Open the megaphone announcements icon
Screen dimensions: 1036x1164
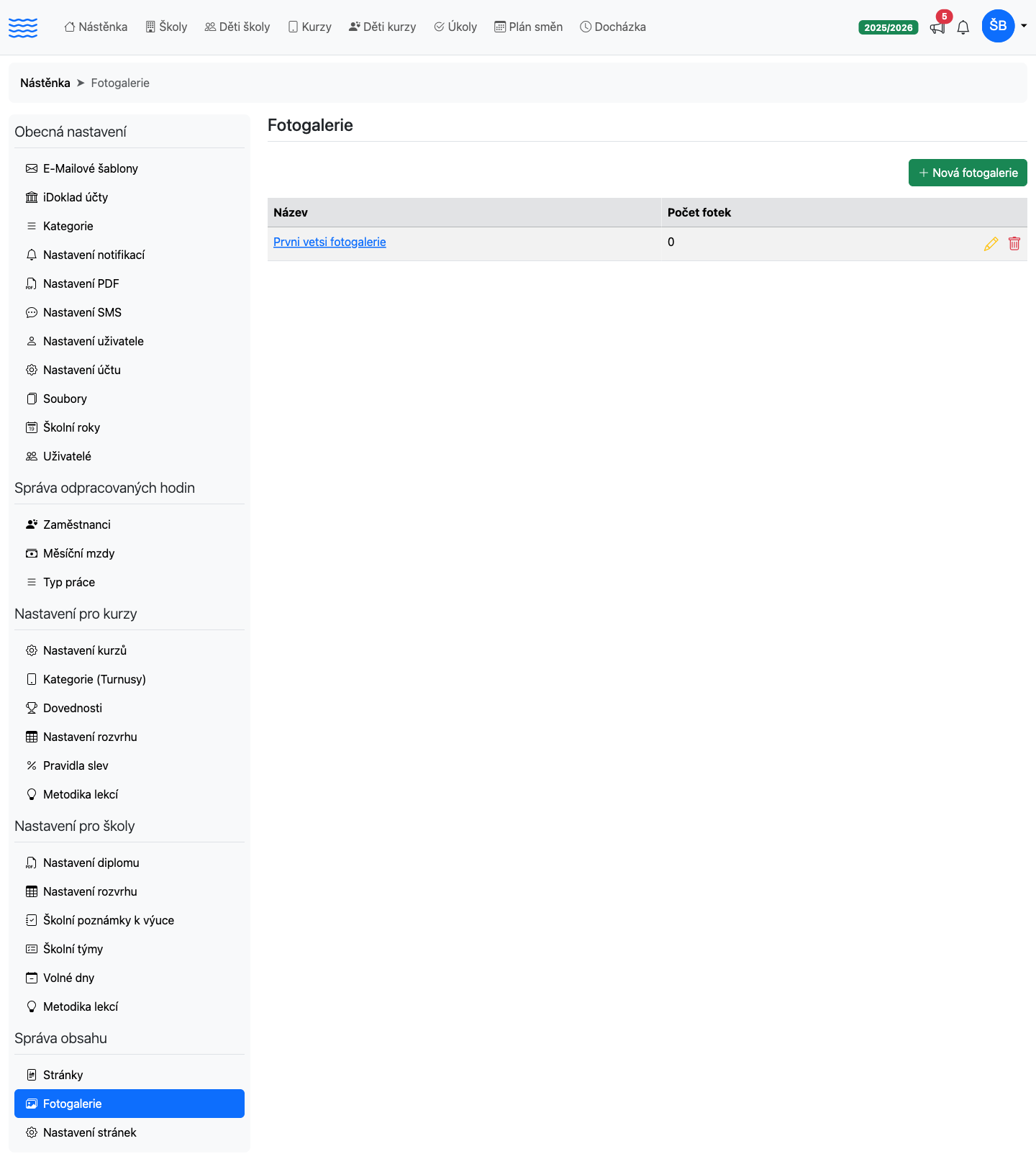point(937,27)
